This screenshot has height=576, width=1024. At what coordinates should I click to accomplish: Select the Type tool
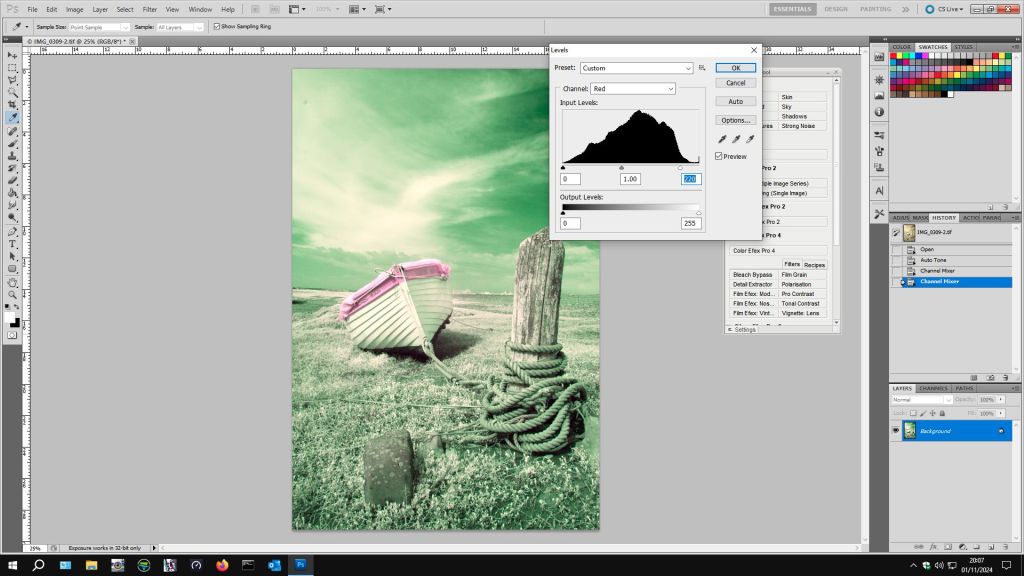coord(12,244)
